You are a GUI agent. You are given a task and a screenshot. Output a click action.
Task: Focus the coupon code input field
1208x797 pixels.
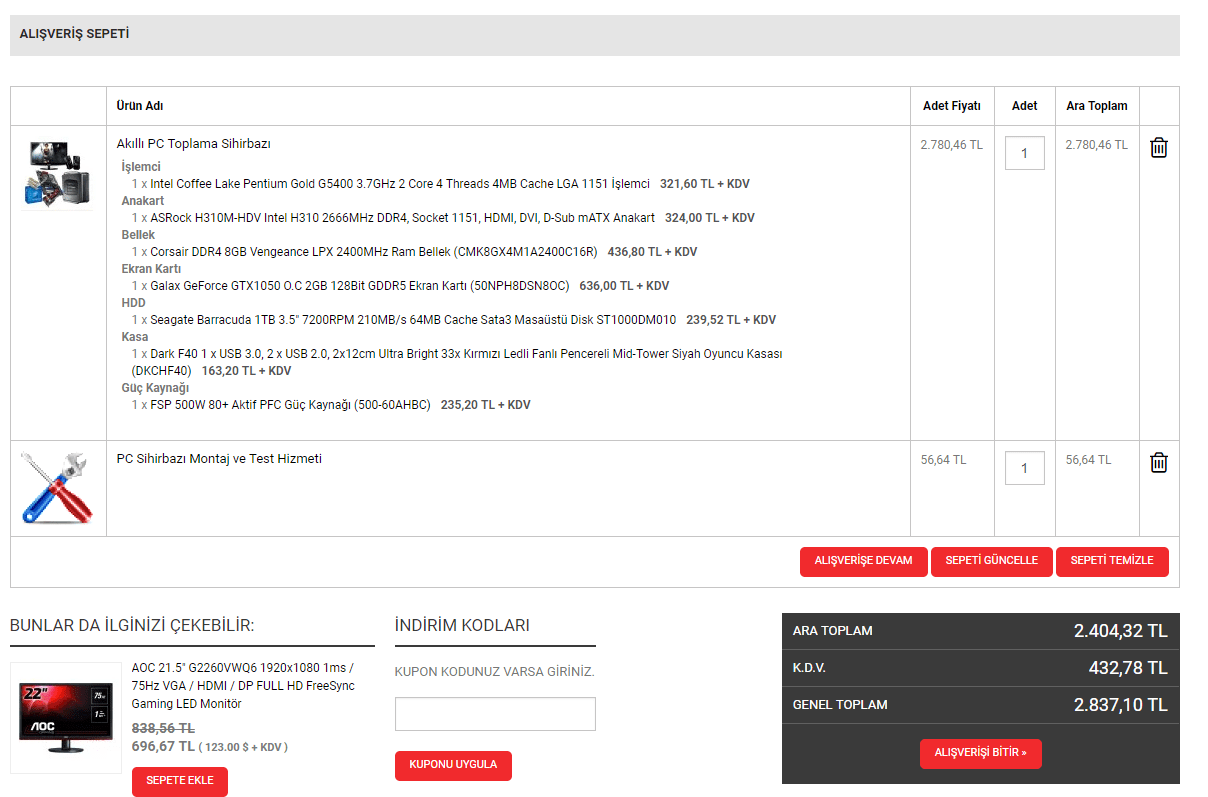point(495,714)
